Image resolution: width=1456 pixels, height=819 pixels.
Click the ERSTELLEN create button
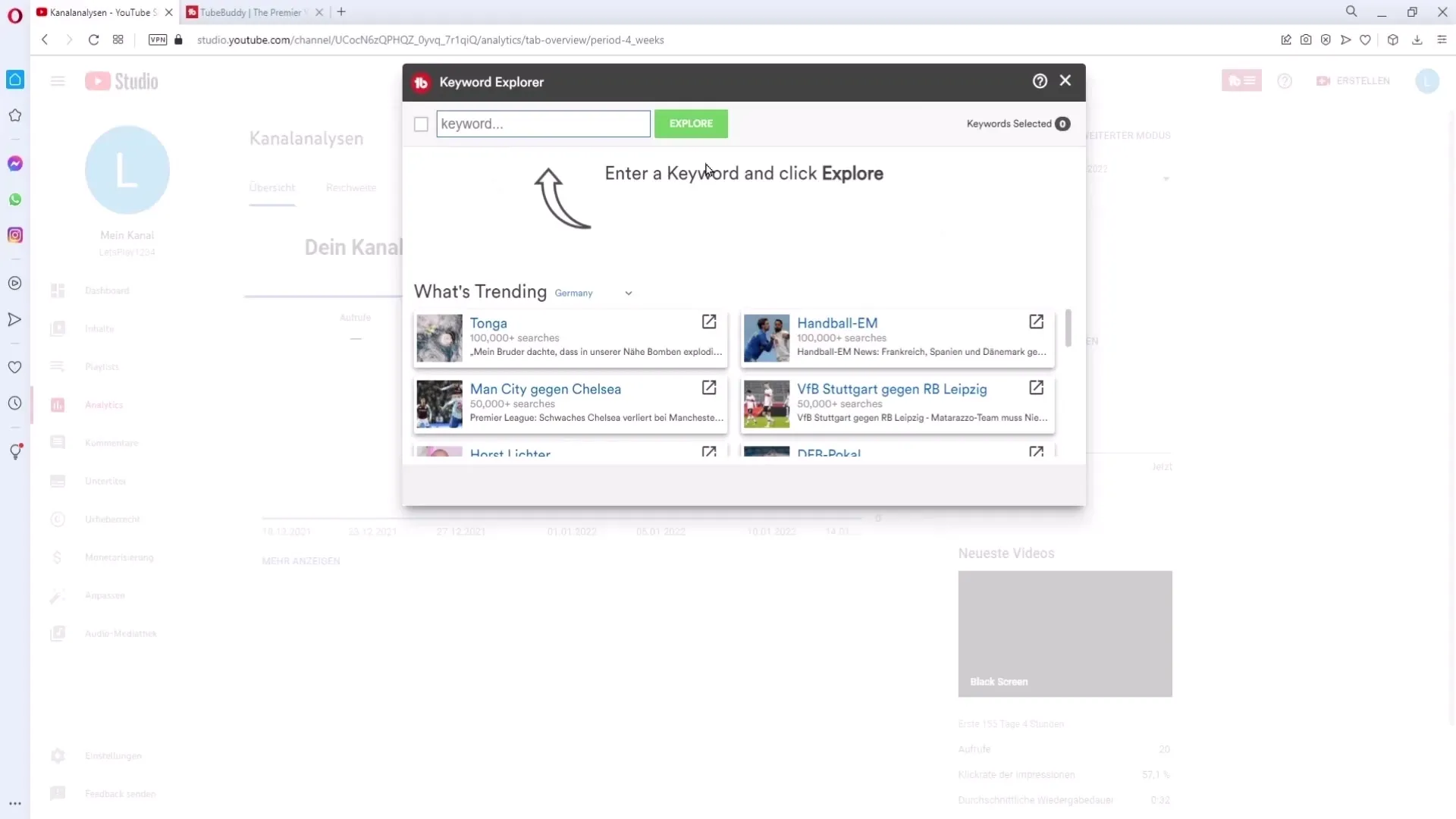tap(1354, 80)
